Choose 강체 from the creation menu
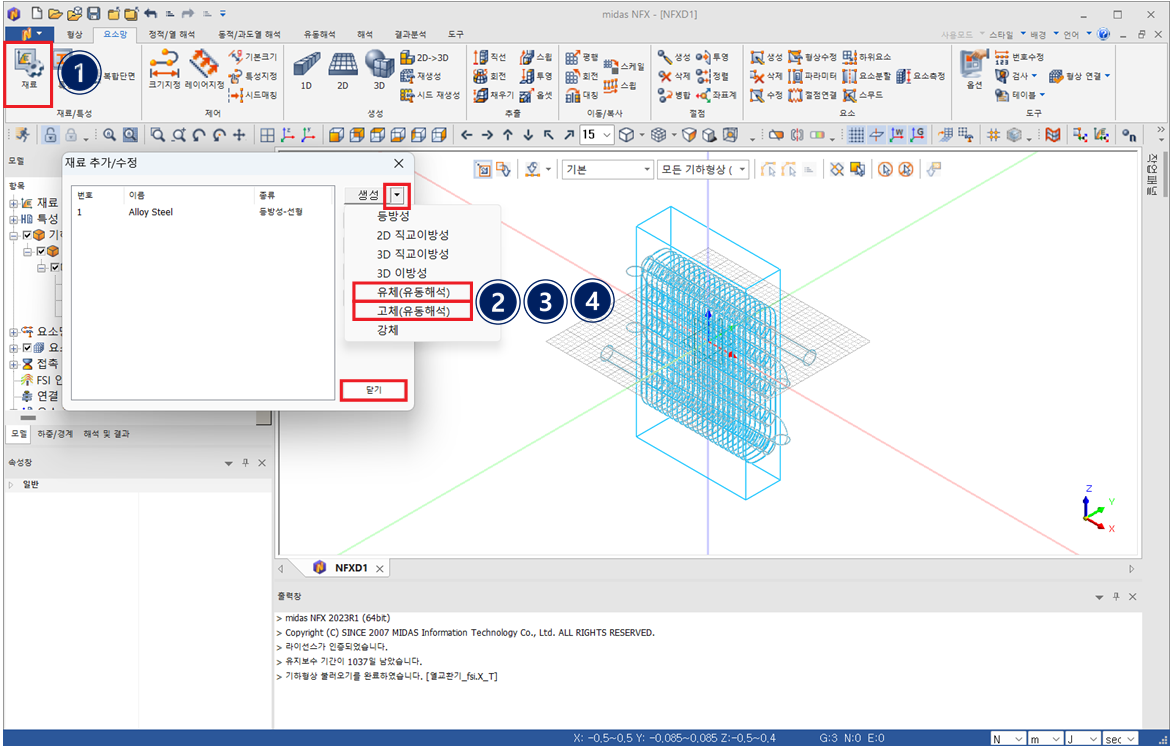 (x=388, y=330)
